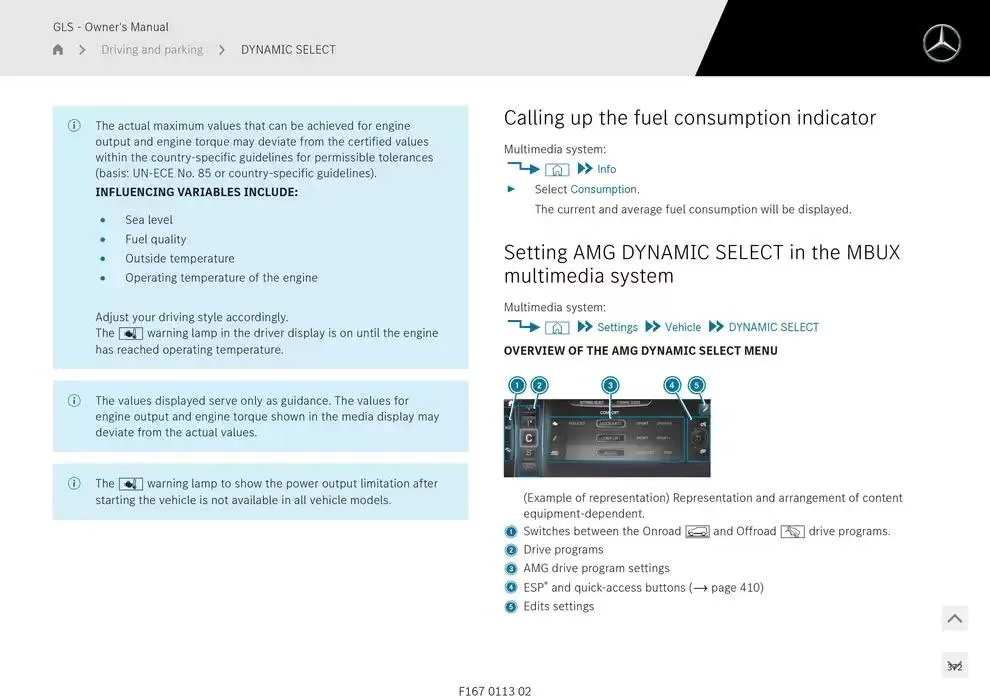Click the Vehicle link
Image resolution: width=990 pixels, height=700 pixels.
tap(683, 327)
